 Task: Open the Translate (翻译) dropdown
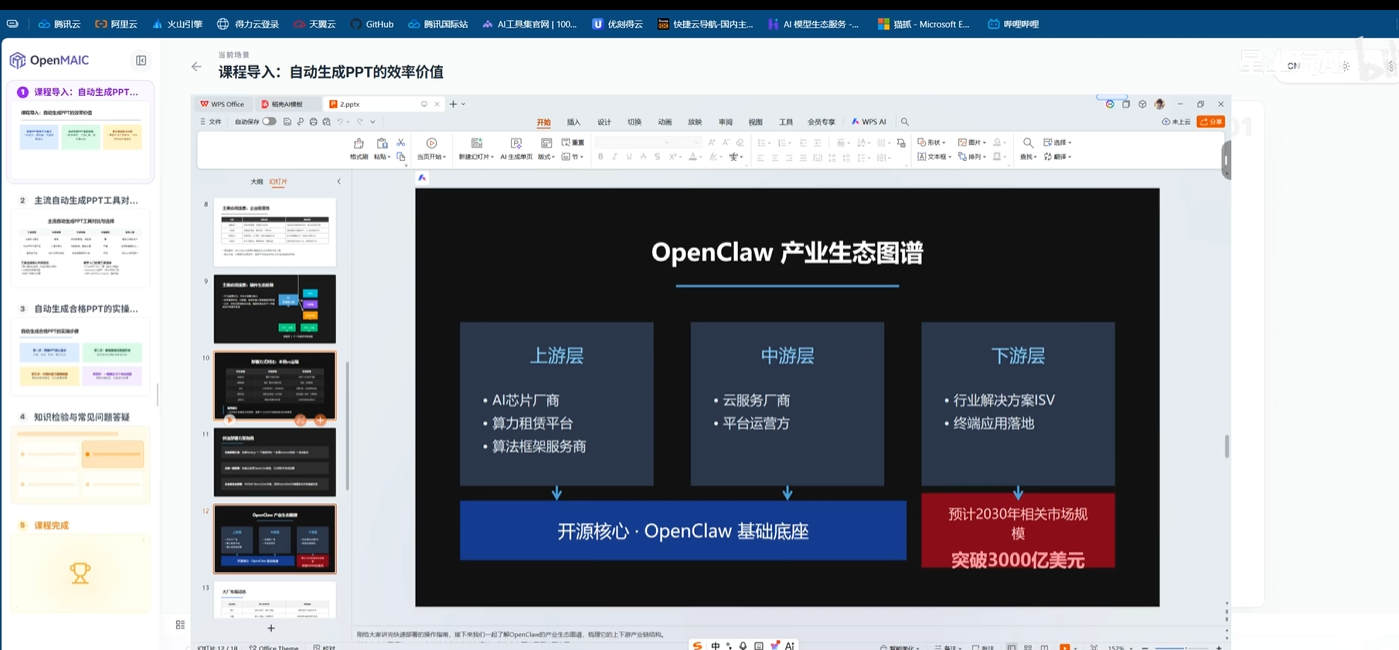(1058, 157)
